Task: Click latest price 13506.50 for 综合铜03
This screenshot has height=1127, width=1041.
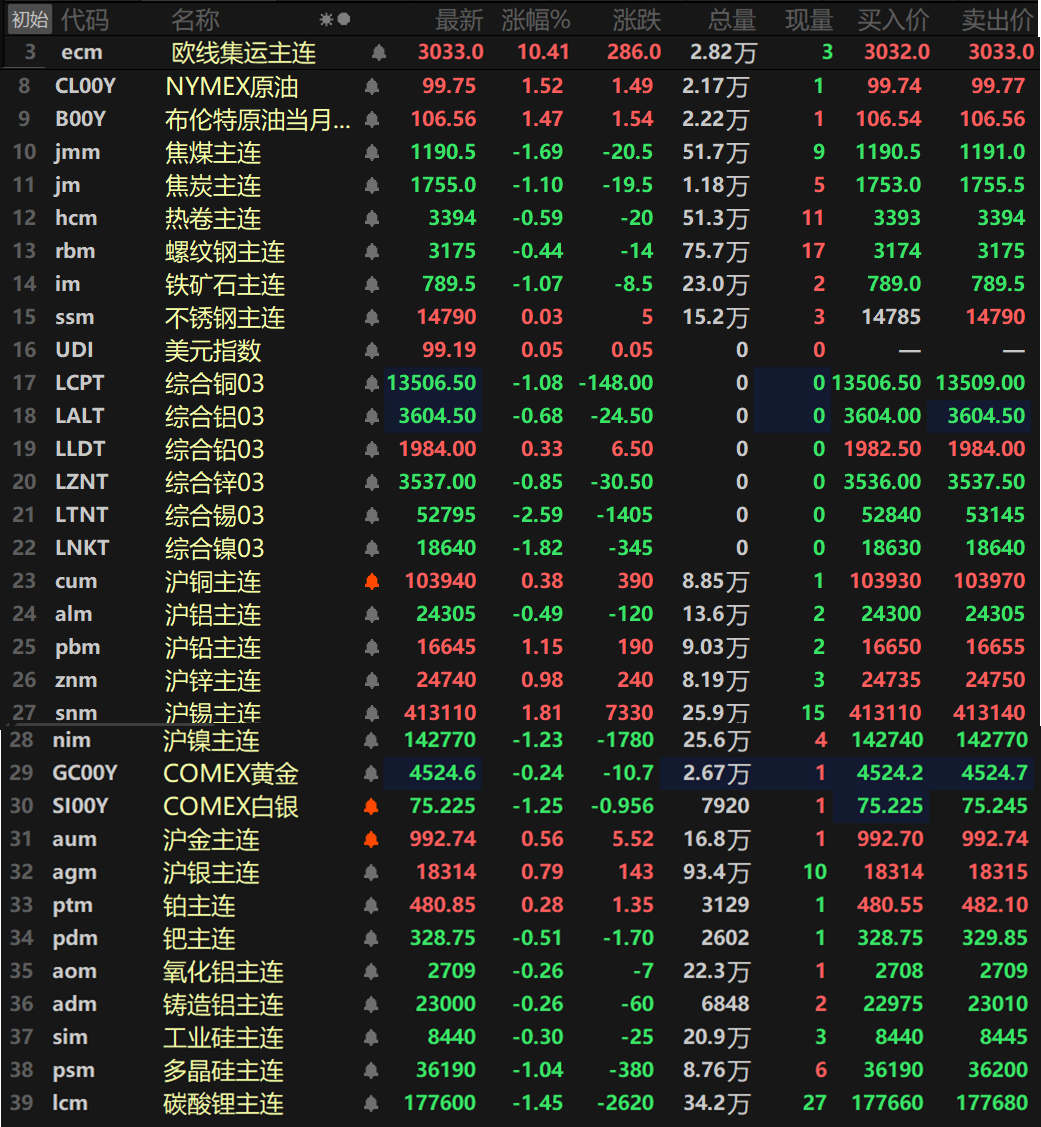Action: 431,383
